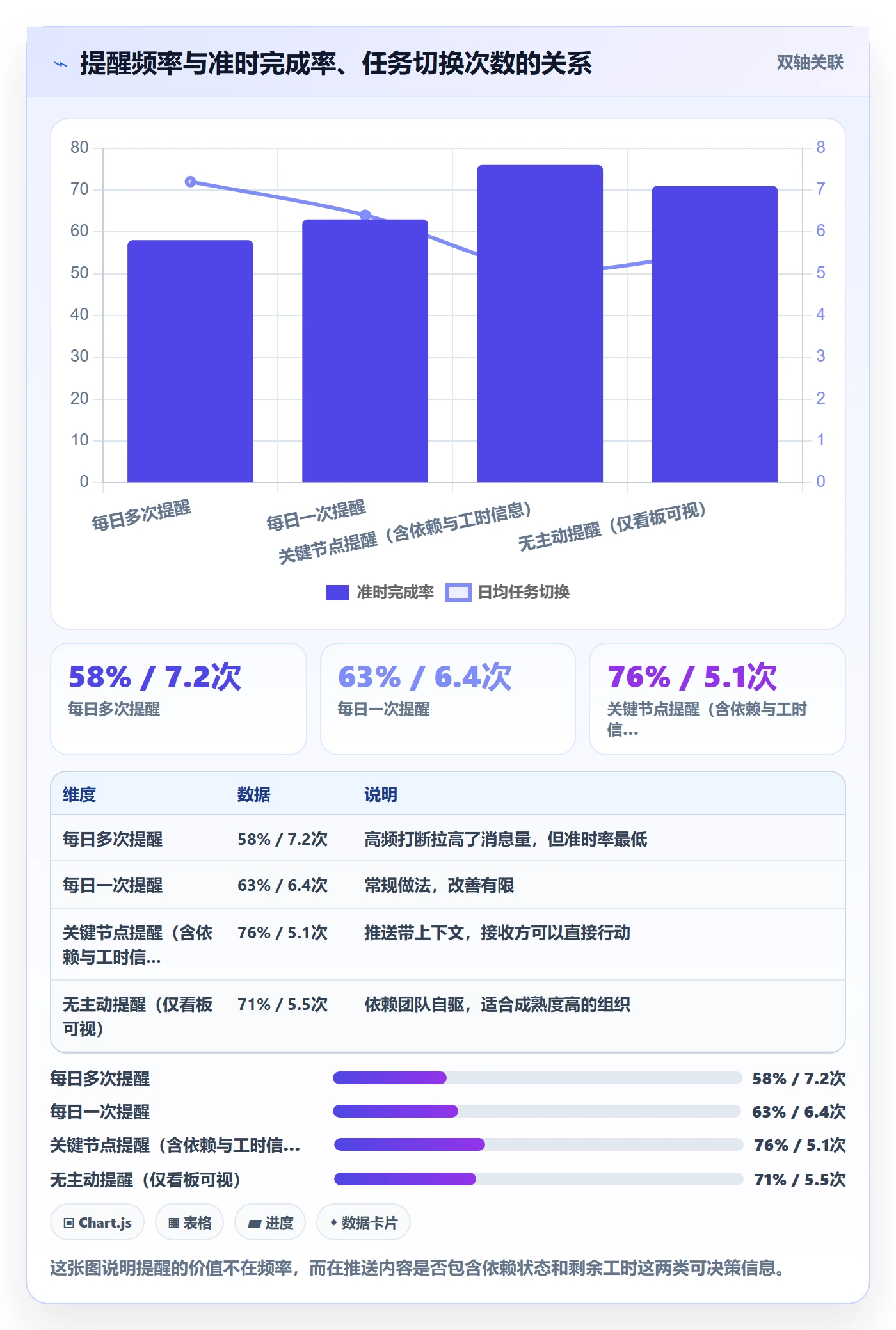Viewport: 896px width, 1330px height.
Task: Click the 进度 tag chip
Action: coord(270,1222)
